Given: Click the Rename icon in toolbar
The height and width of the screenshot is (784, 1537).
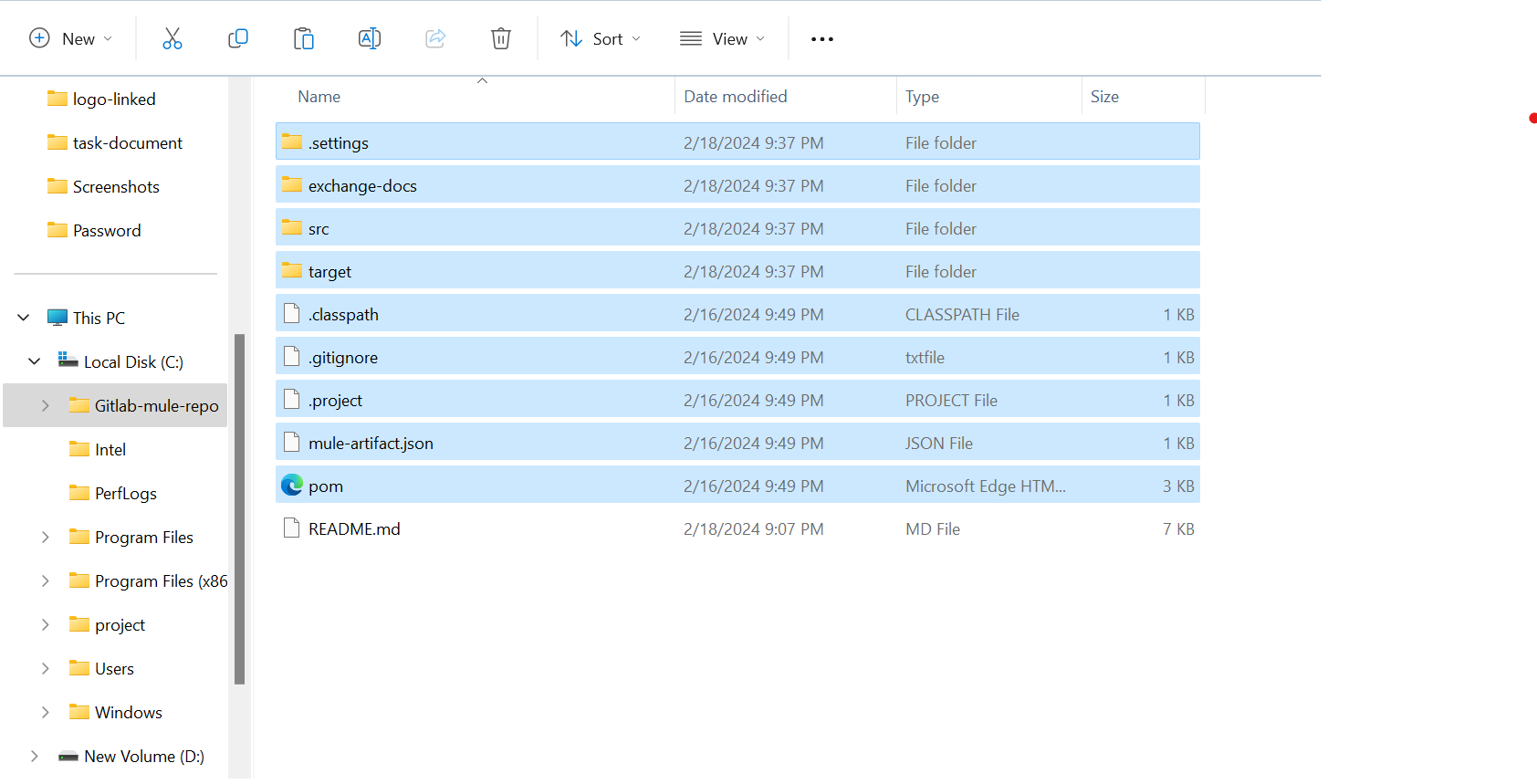Looking at the screenshot, I should [370, 38].
